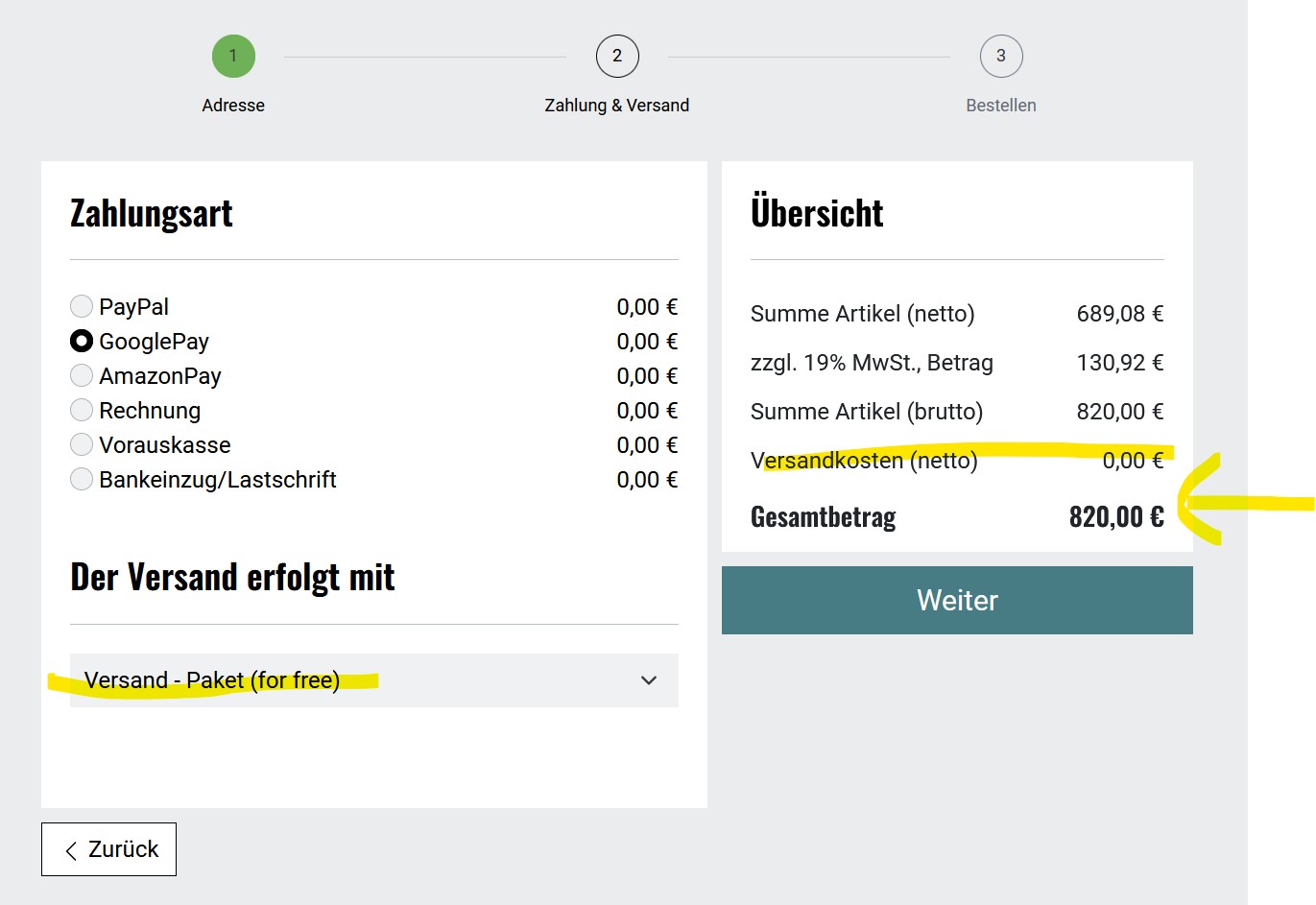Click the Zahlungsart section heading
The width and height of the screenshot is (1316, 905).
[x=152, y=213]
